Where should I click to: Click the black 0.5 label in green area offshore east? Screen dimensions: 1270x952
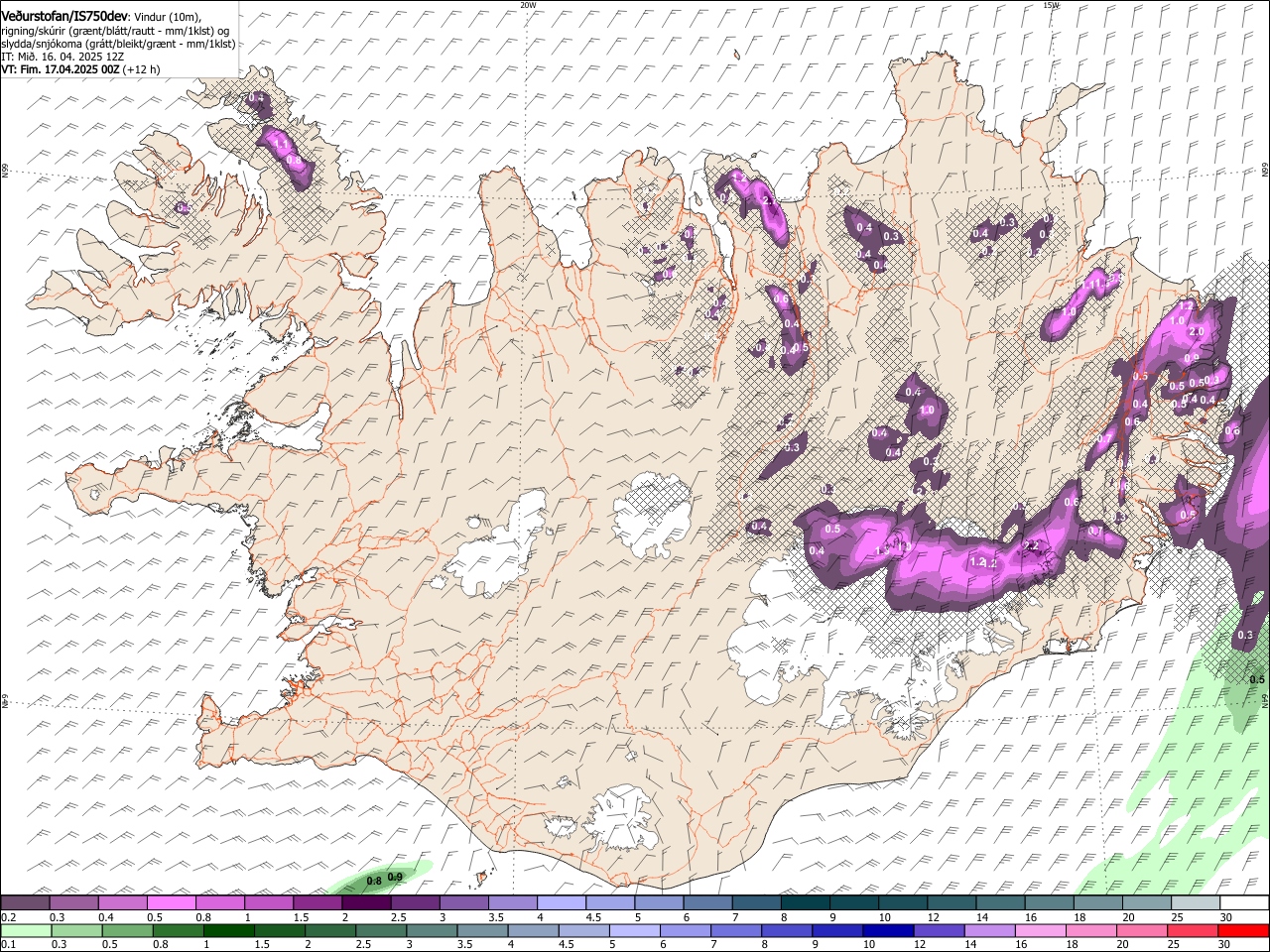(1257, 679)
